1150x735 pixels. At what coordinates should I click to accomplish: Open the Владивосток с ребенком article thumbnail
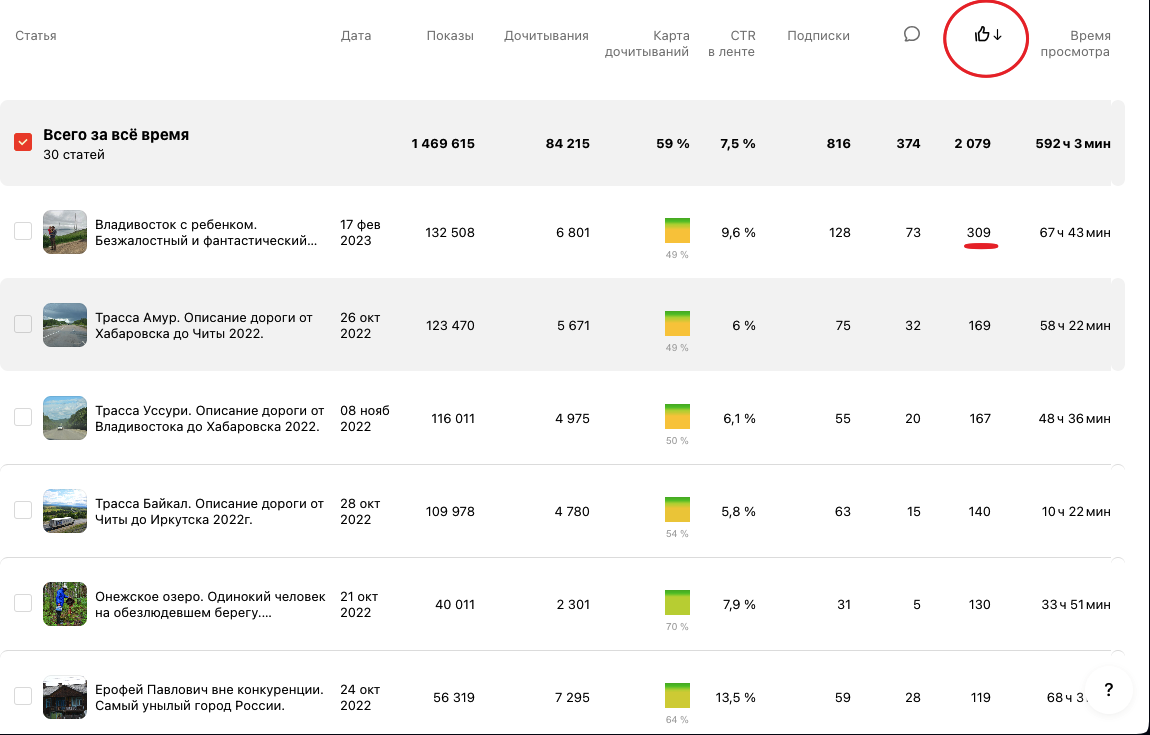coord(65,232)
